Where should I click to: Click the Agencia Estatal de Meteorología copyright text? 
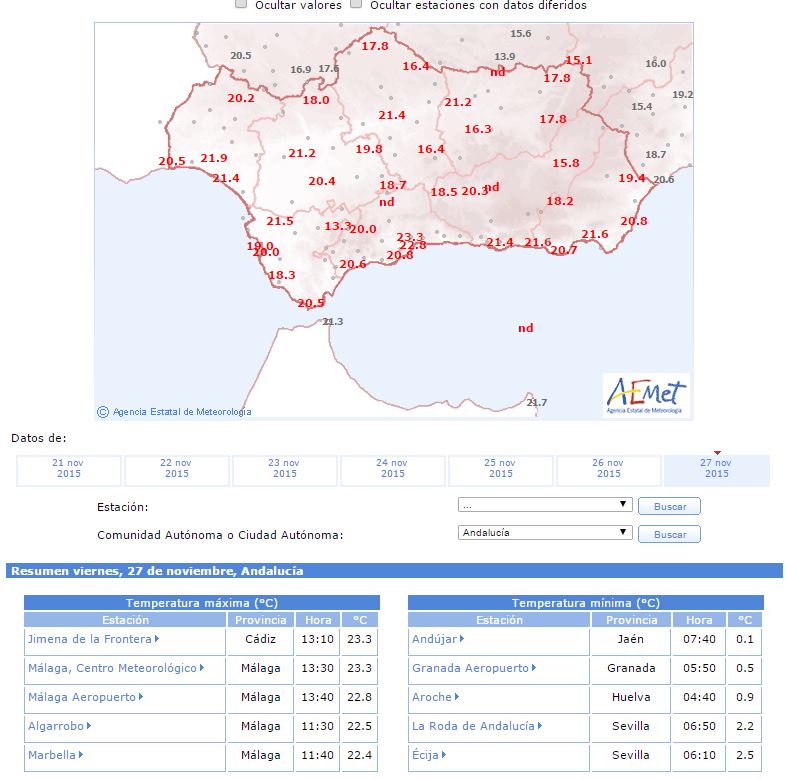(x=174, y=412)
